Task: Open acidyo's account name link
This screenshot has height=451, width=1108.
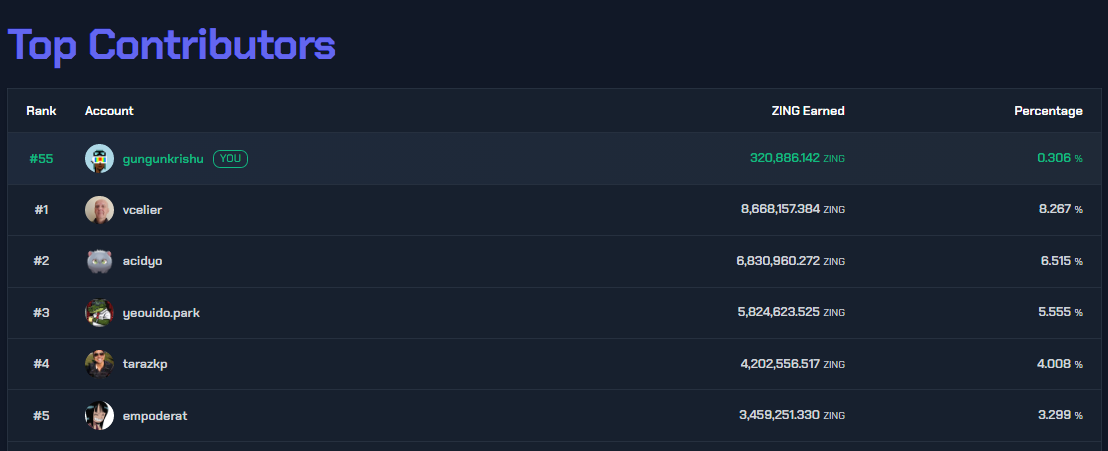Action: click(143, 262)
